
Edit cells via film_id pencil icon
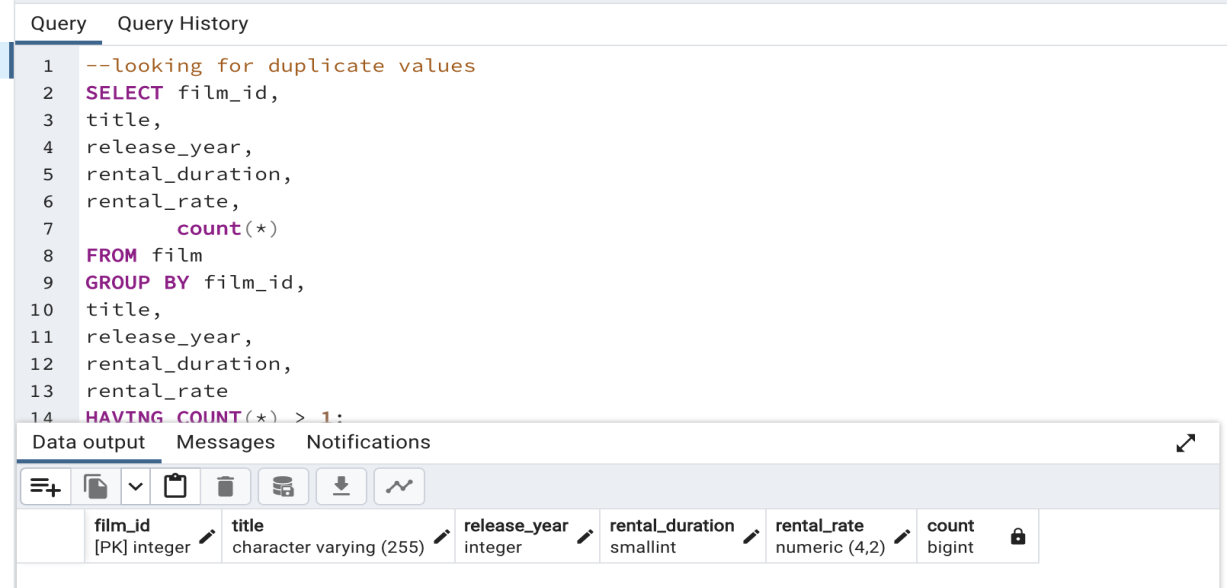coord(204,535)
